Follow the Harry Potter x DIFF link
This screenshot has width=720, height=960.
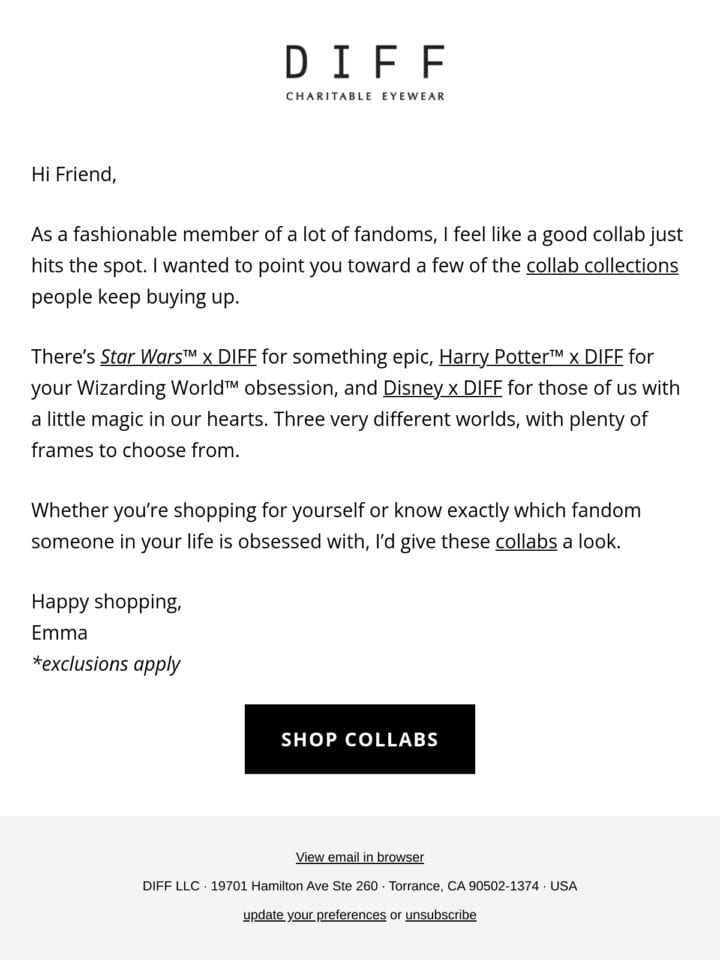(531, 357)
